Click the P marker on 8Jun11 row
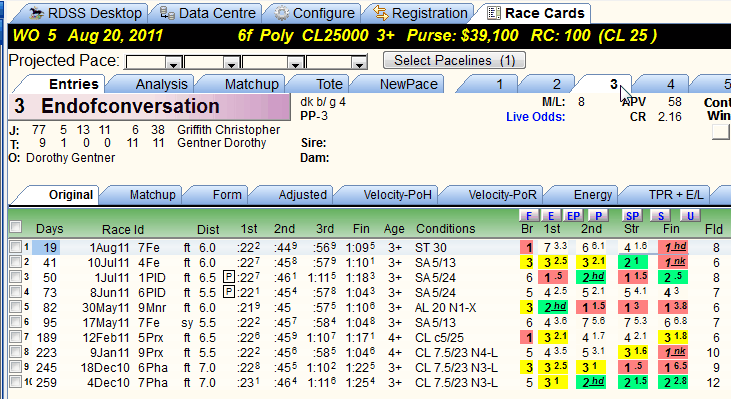731x399 pixels. (x=229, y=292)
